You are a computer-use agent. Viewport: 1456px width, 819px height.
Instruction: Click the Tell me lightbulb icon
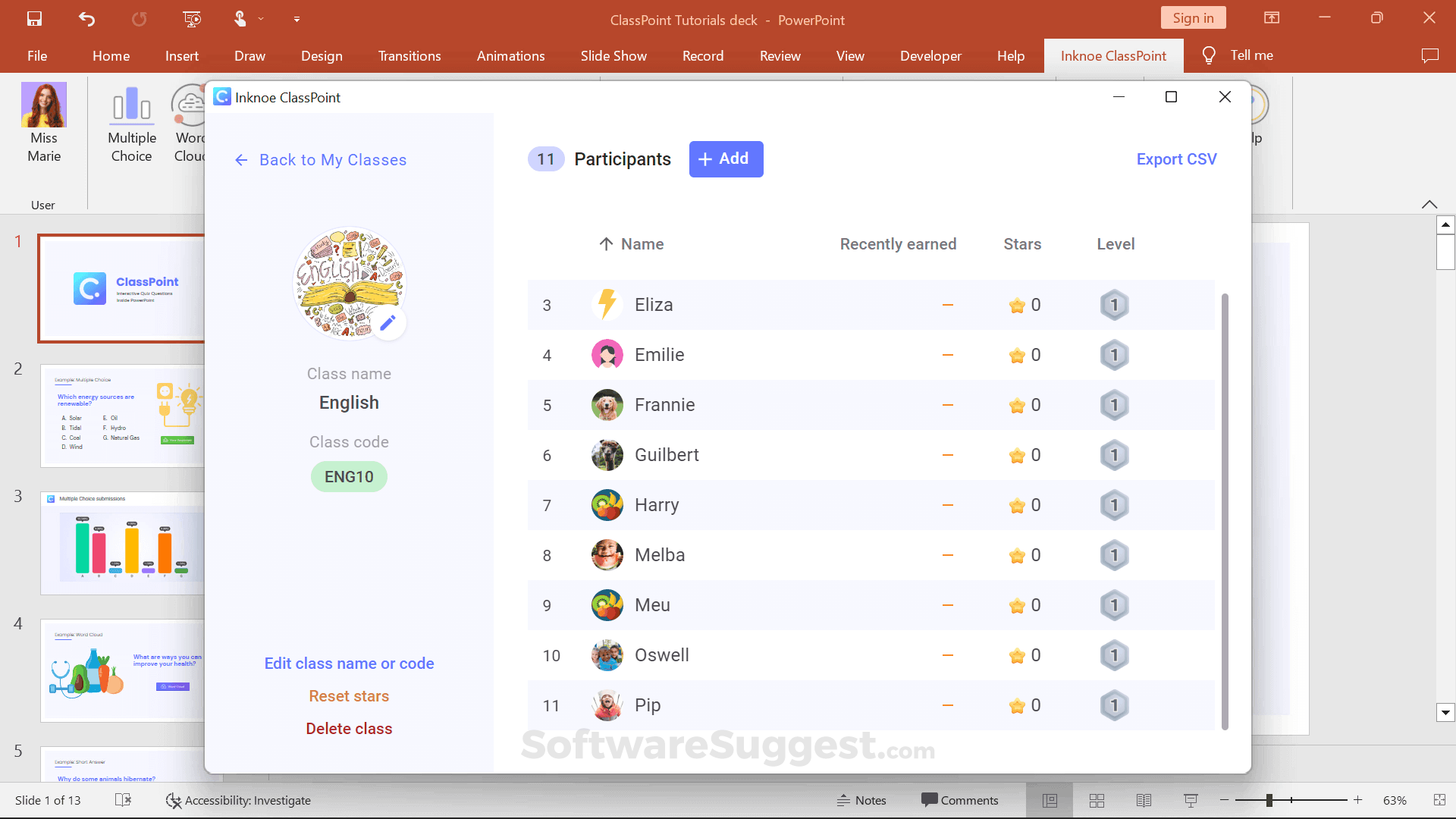click(x=1207, y=55)
